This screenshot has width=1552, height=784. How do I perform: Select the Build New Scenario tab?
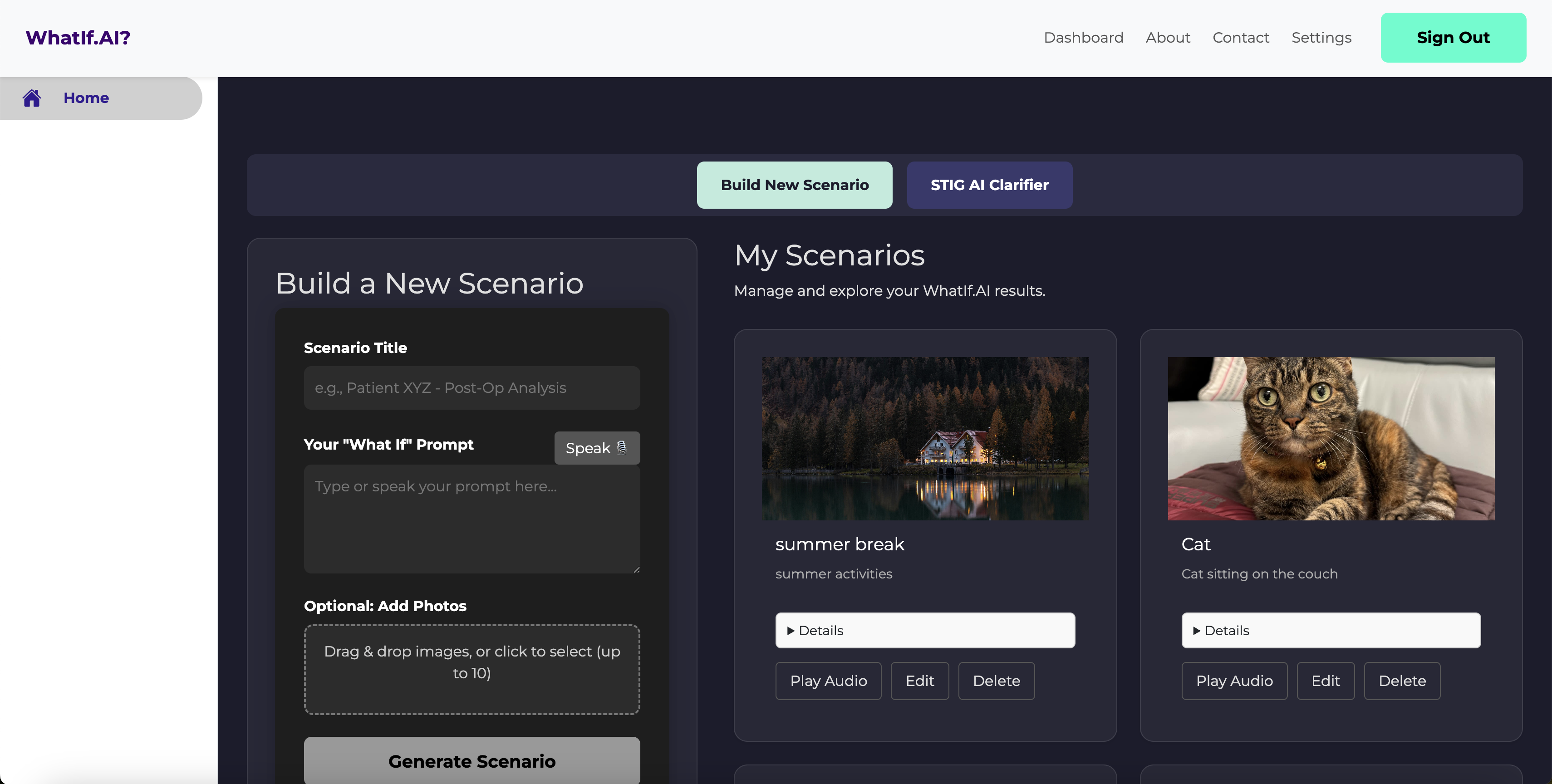pos(794,185)
